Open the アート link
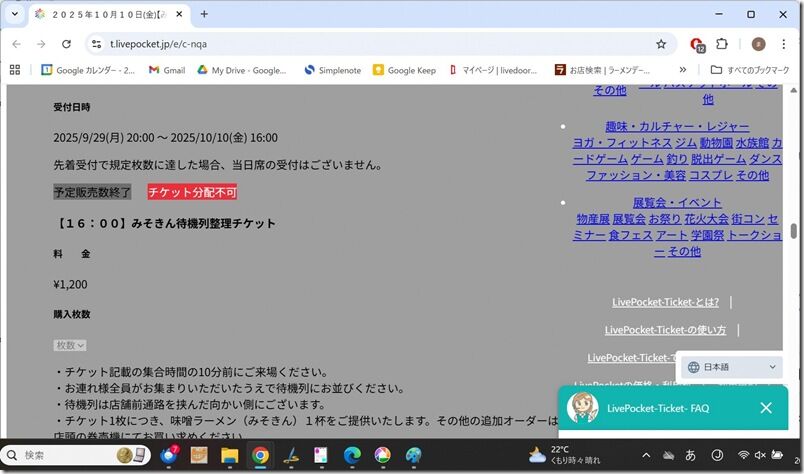 coord(672,235)
